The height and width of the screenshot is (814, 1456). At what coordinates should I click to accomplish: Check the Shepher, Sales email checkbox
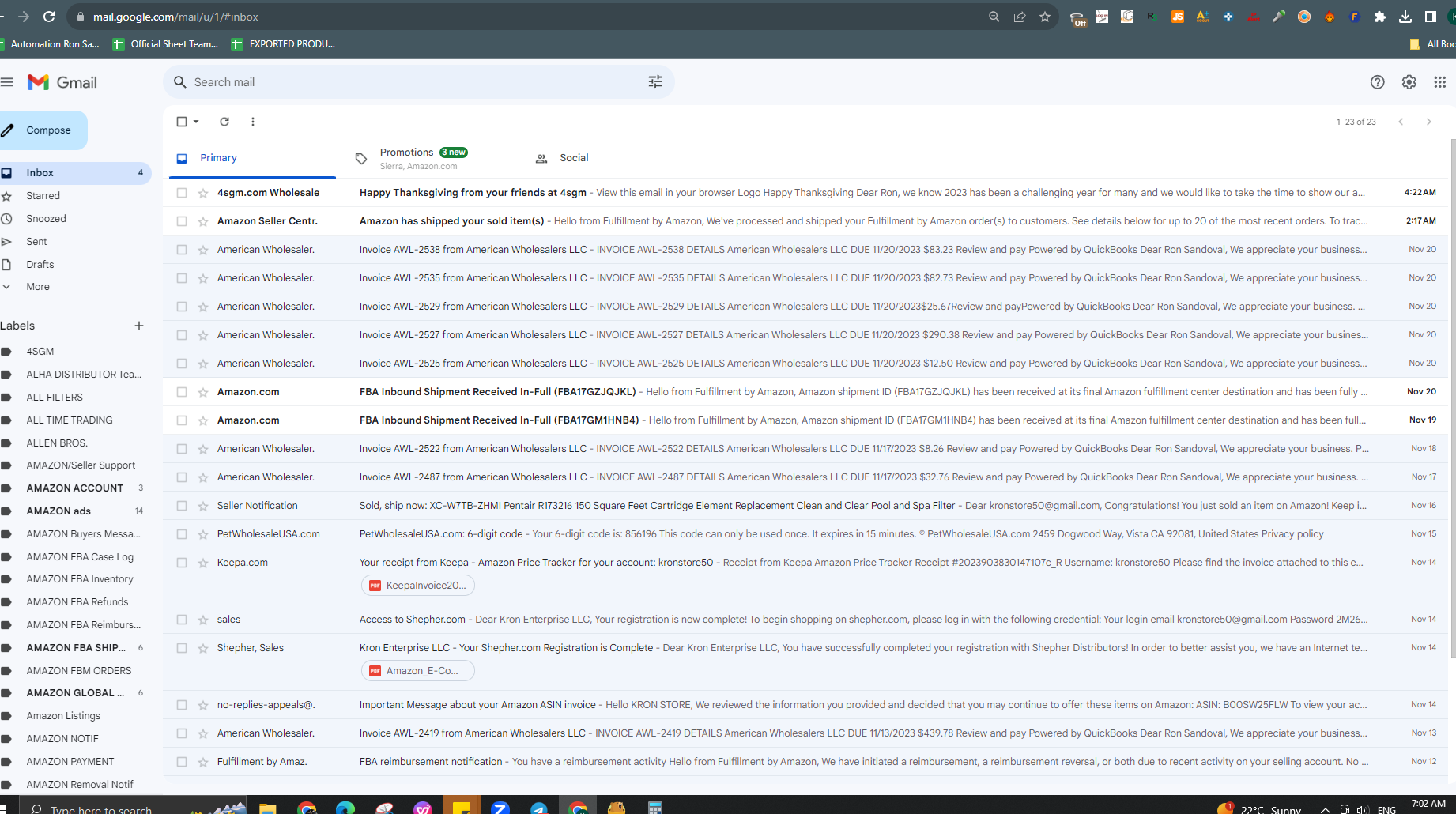pos(182,648)
